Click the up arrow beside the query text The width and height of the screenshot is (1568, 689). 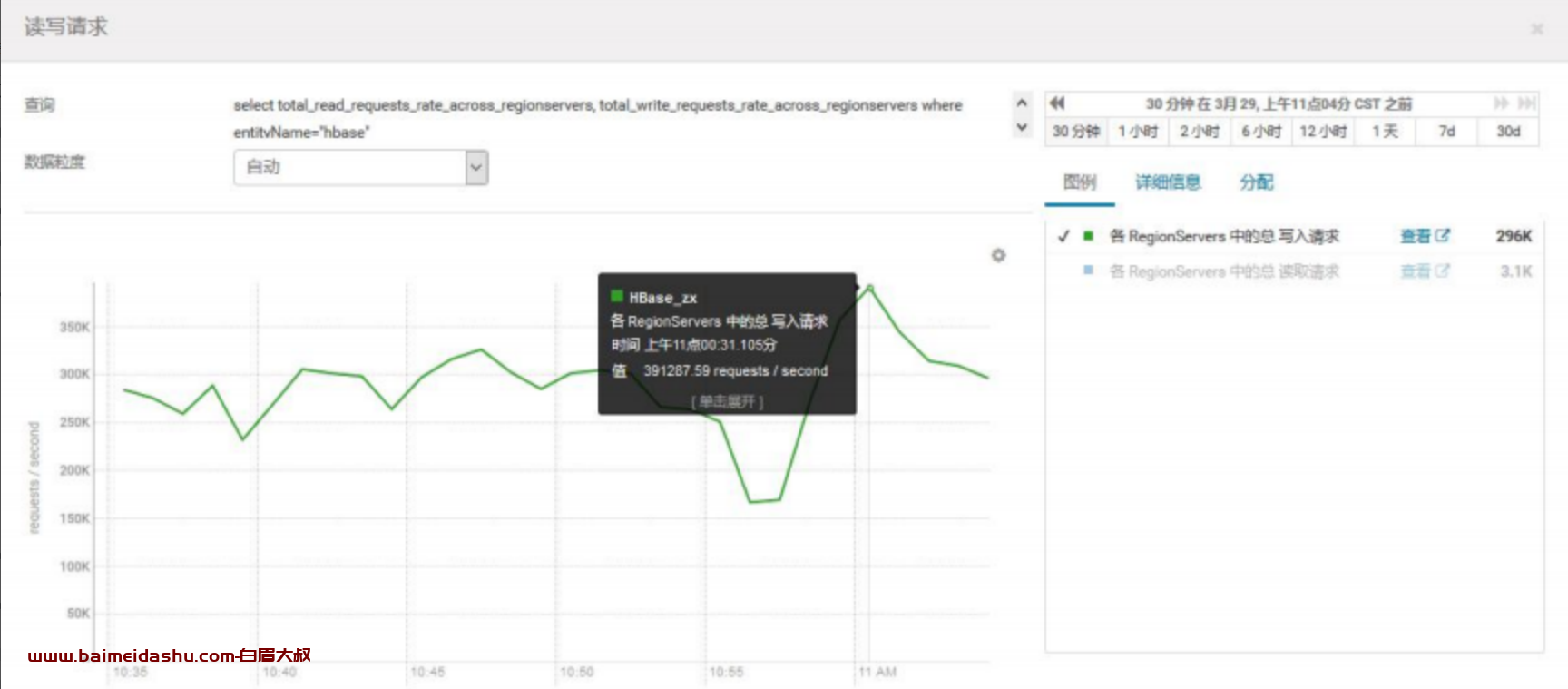(x=1022, y=103)
